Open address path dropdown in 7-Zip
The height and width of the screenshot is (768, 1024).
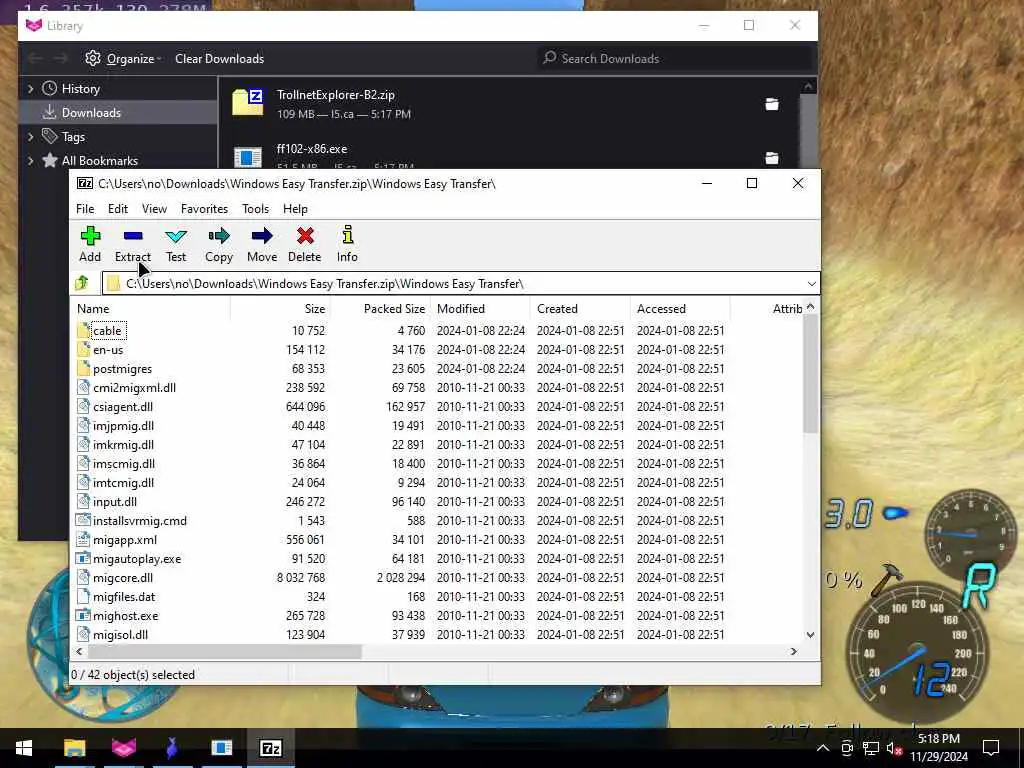coord(811,283)
